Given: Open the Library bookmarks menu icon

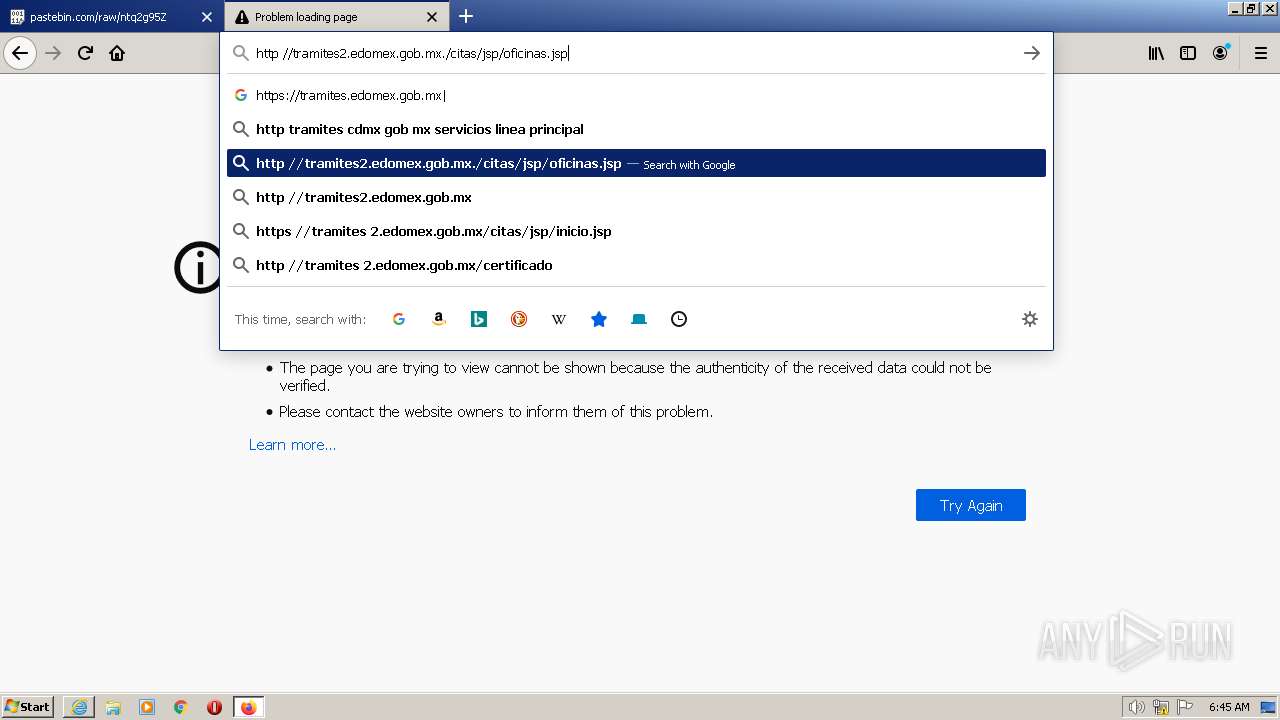Looking at the screenshot, I should tap(1156, 53).
